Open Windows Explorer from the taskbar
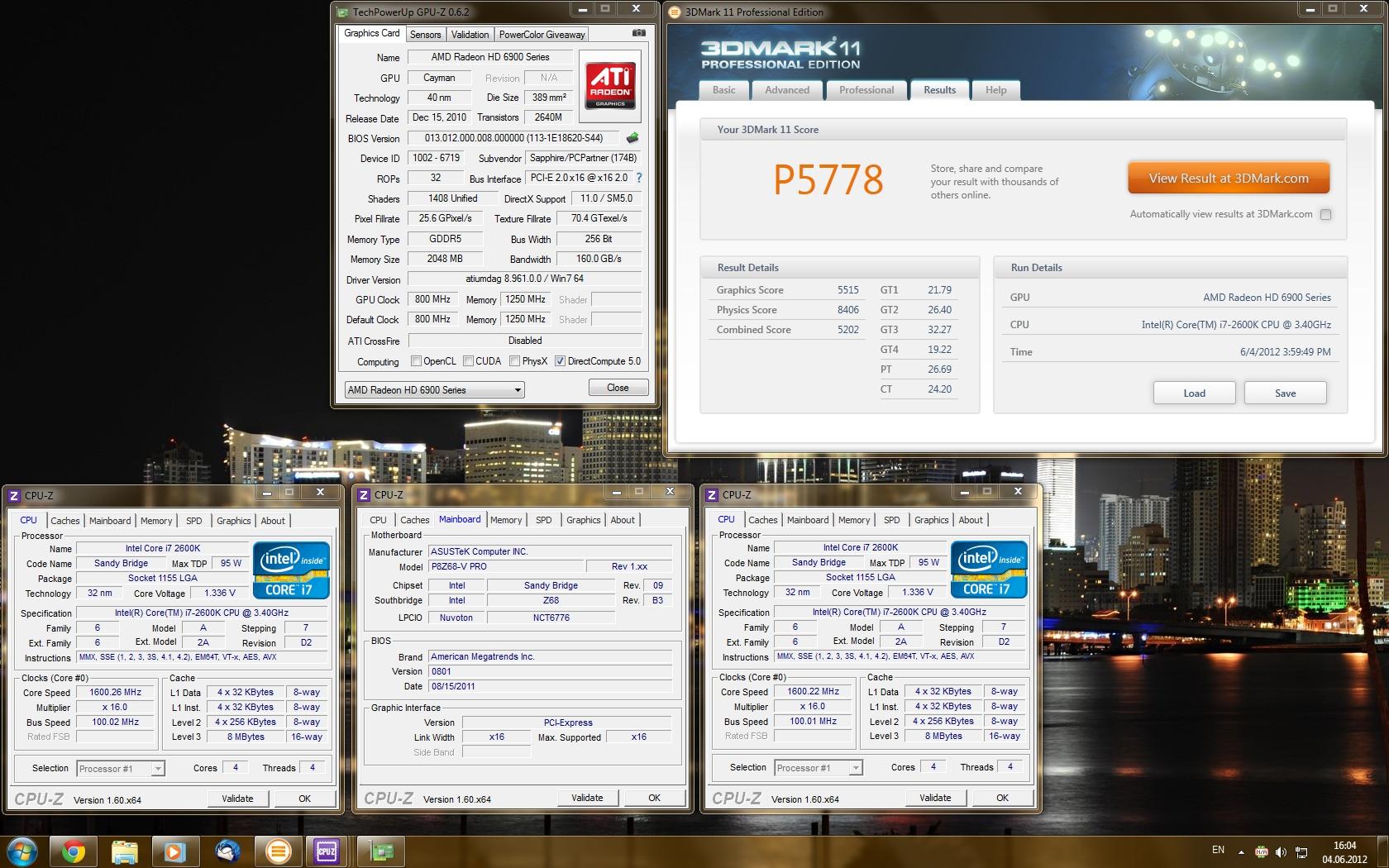The width and height of the screenshot is (1389, 868). point(124,851)
